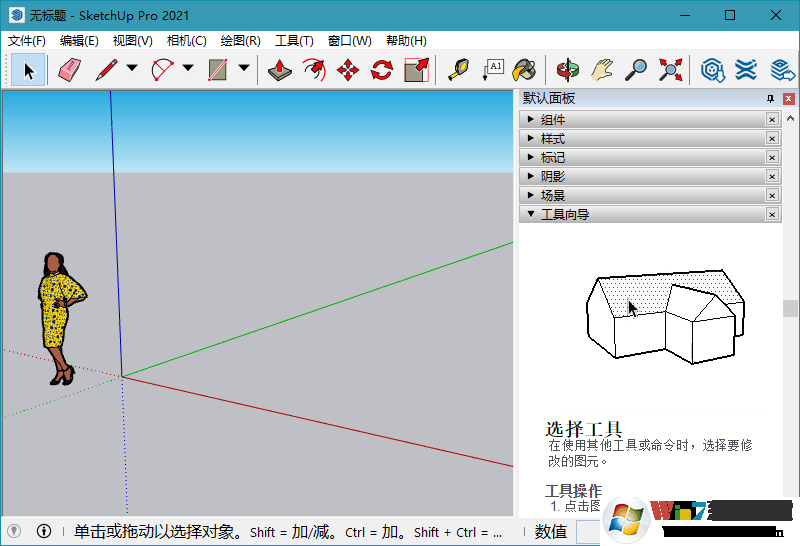Click the tray scrollbar thumb
Viewport: 800px width, 546px height.
click(790, 309)
